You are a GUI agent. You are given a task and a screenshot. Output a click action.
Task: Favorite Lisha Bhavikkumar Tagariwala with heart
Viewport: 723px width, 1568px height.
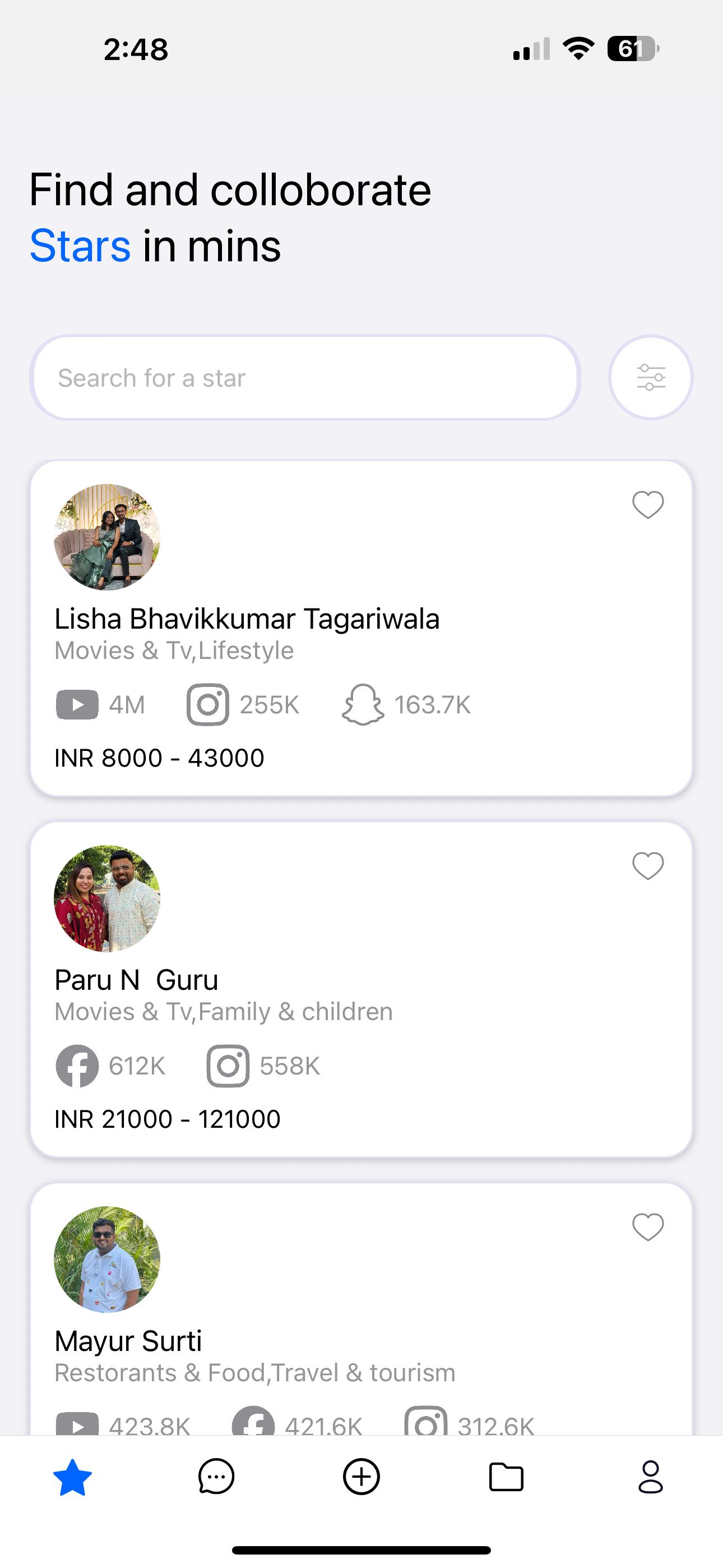click(x=647, y=505)
